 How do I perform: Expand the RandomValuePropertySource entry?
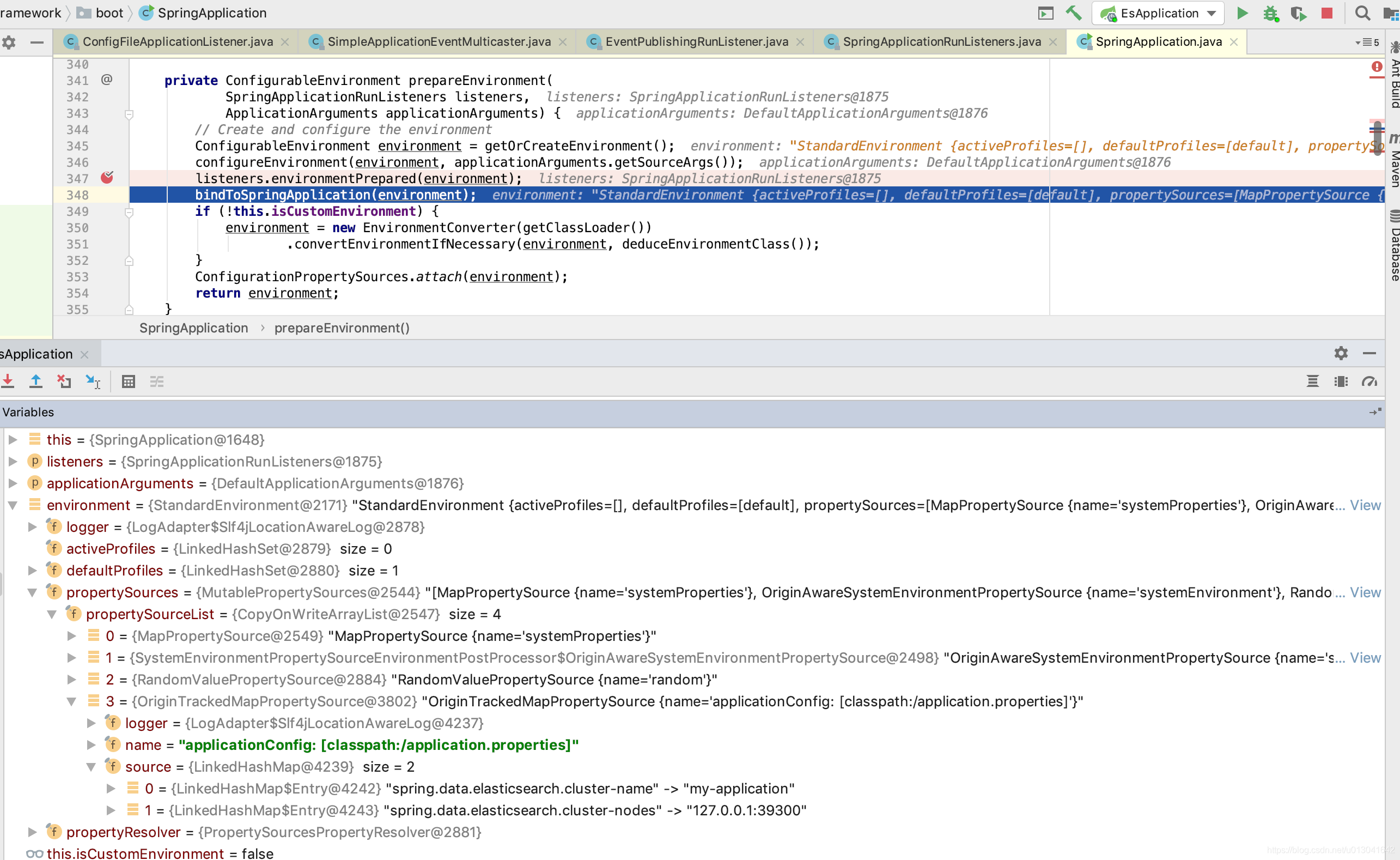tap(71, 679)
